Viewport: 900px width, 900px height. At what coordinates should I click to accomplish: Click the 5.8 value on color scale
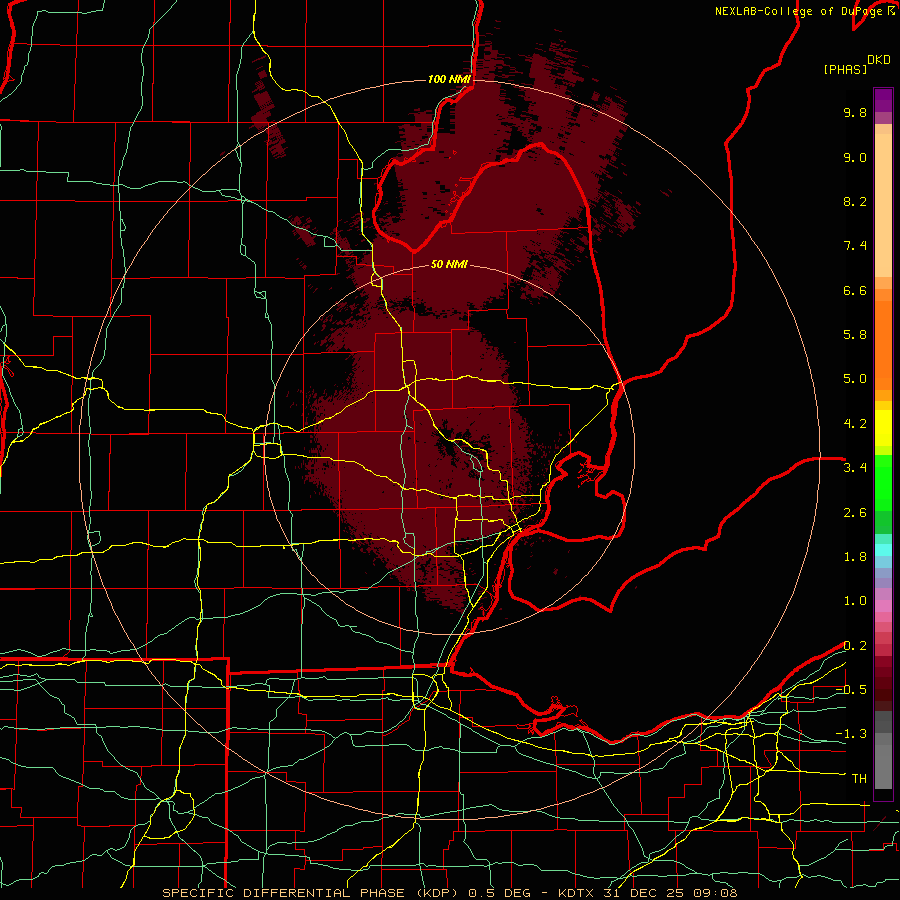click(x=855, y=335)
